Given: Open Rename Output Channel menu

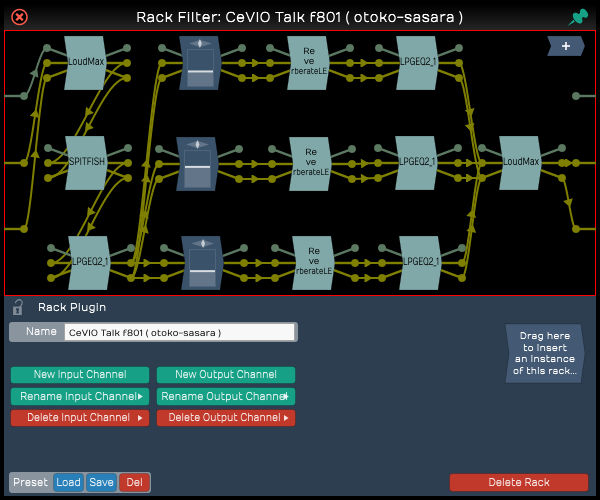Looking at the screenshot, I should tap(226, 396).
